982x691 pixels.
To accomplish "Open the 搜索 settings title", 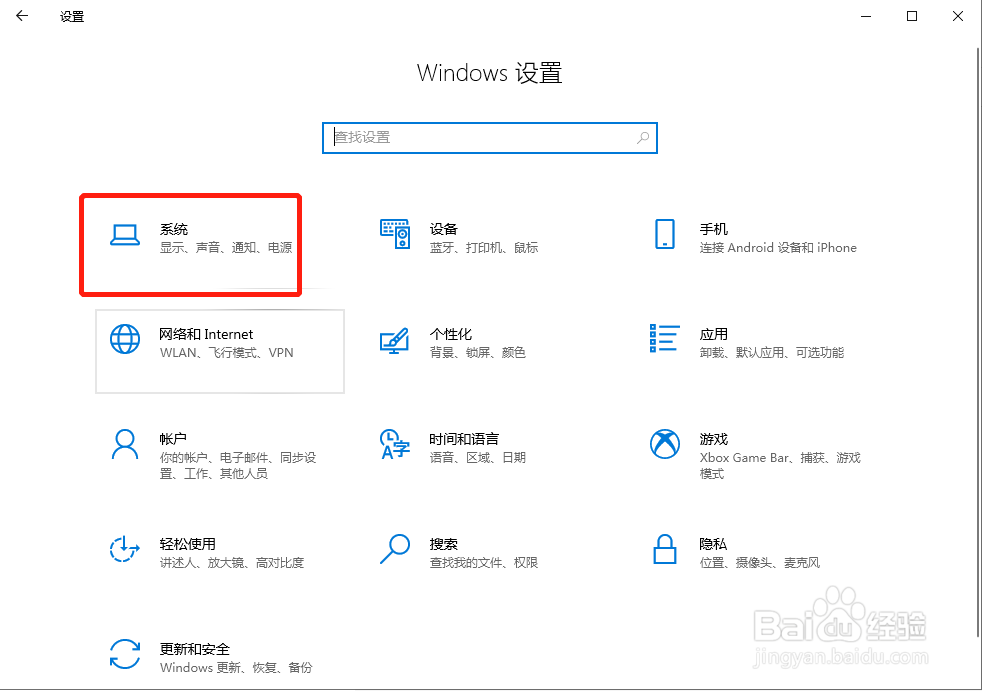I will pos(443,544).
